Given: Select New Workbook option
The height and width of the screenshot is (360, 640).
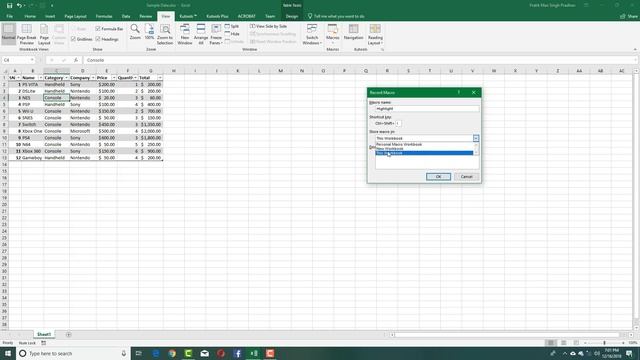Looking at the screenshot, I should pos(424,149).
